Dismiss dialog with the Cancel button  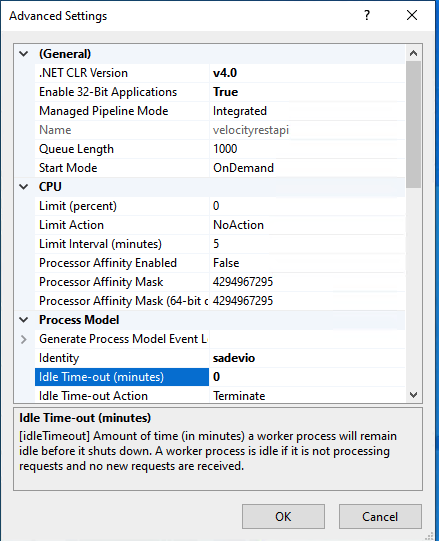pos(380,517)
